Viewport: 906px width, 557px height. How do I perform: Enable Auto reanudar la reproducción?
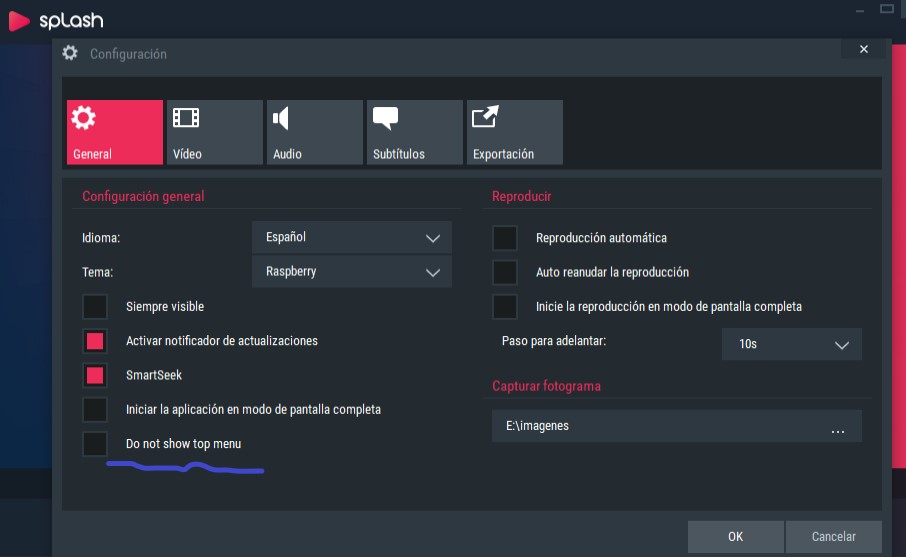[x=505, y=272]
